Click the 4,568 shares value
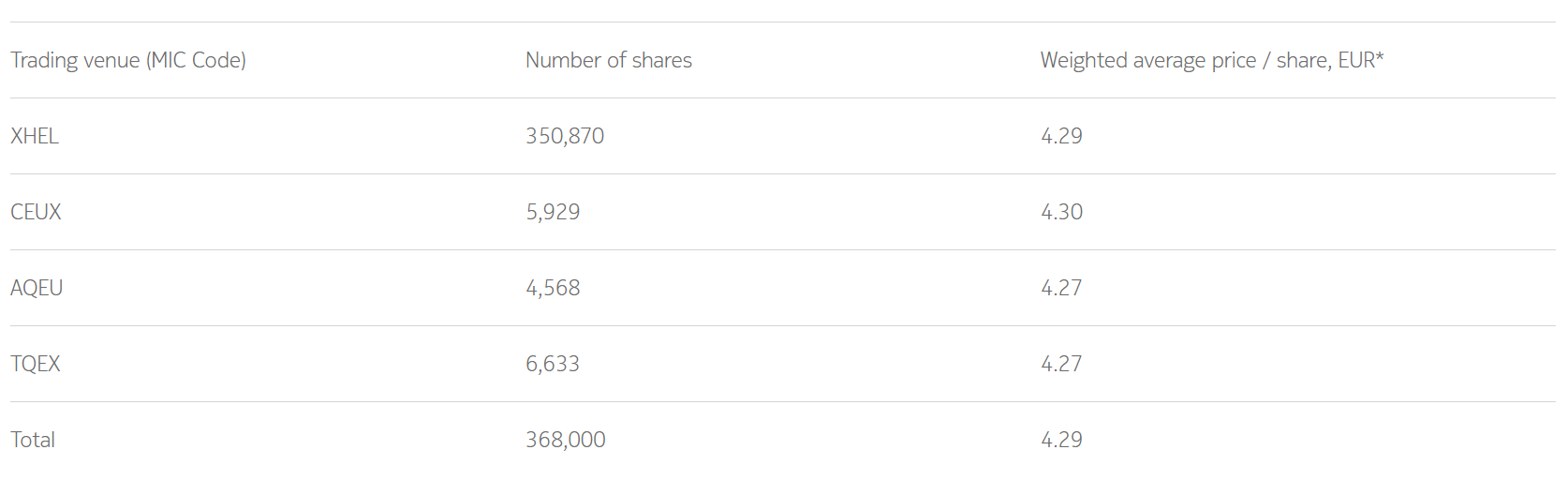Viewport: 1568px width, 495px height. 553,288
